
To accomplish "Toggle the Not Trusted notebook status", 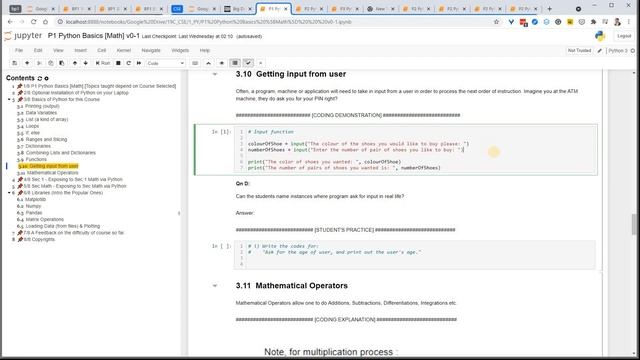I will point(579,51).
